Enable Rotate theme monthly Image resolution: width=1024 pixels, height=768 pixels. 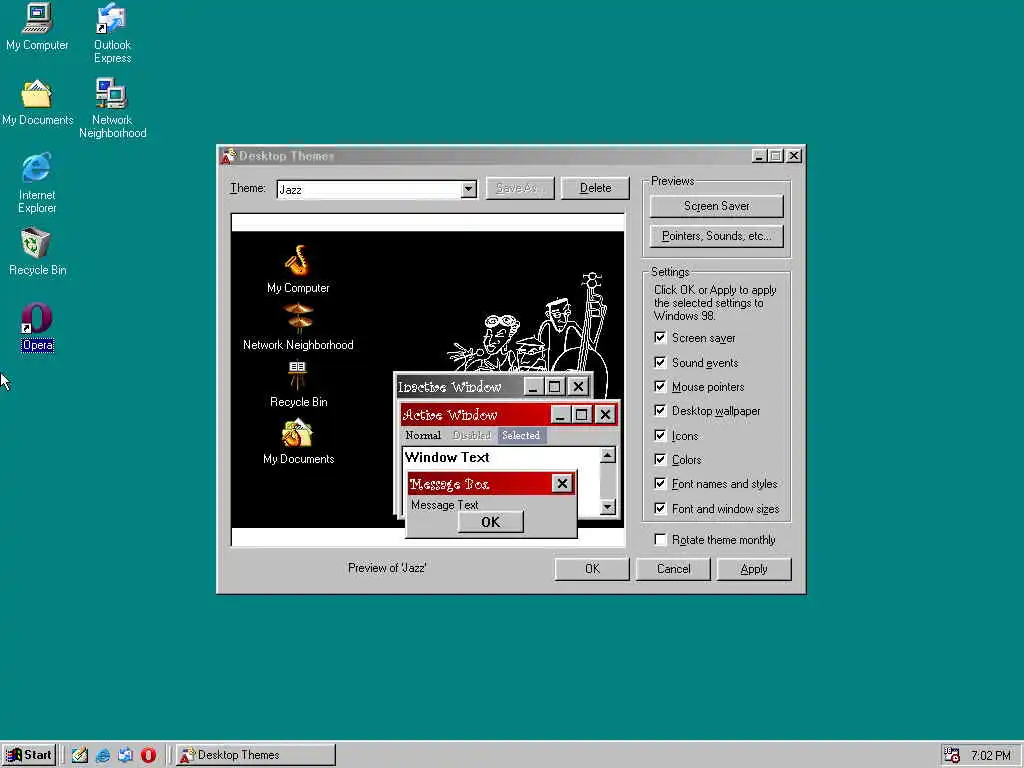[x=660, y=539]
